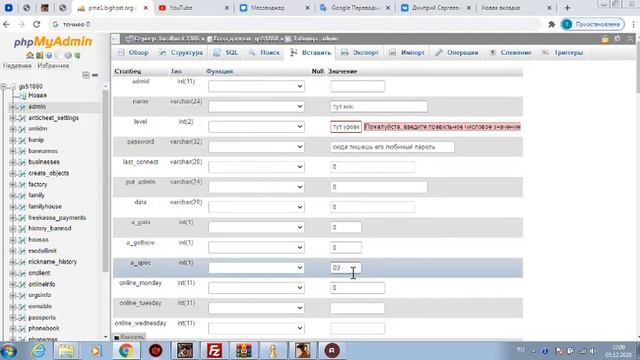Open function dropdown for name row
The image size is (640, 360).
click(x=256, y=107)
